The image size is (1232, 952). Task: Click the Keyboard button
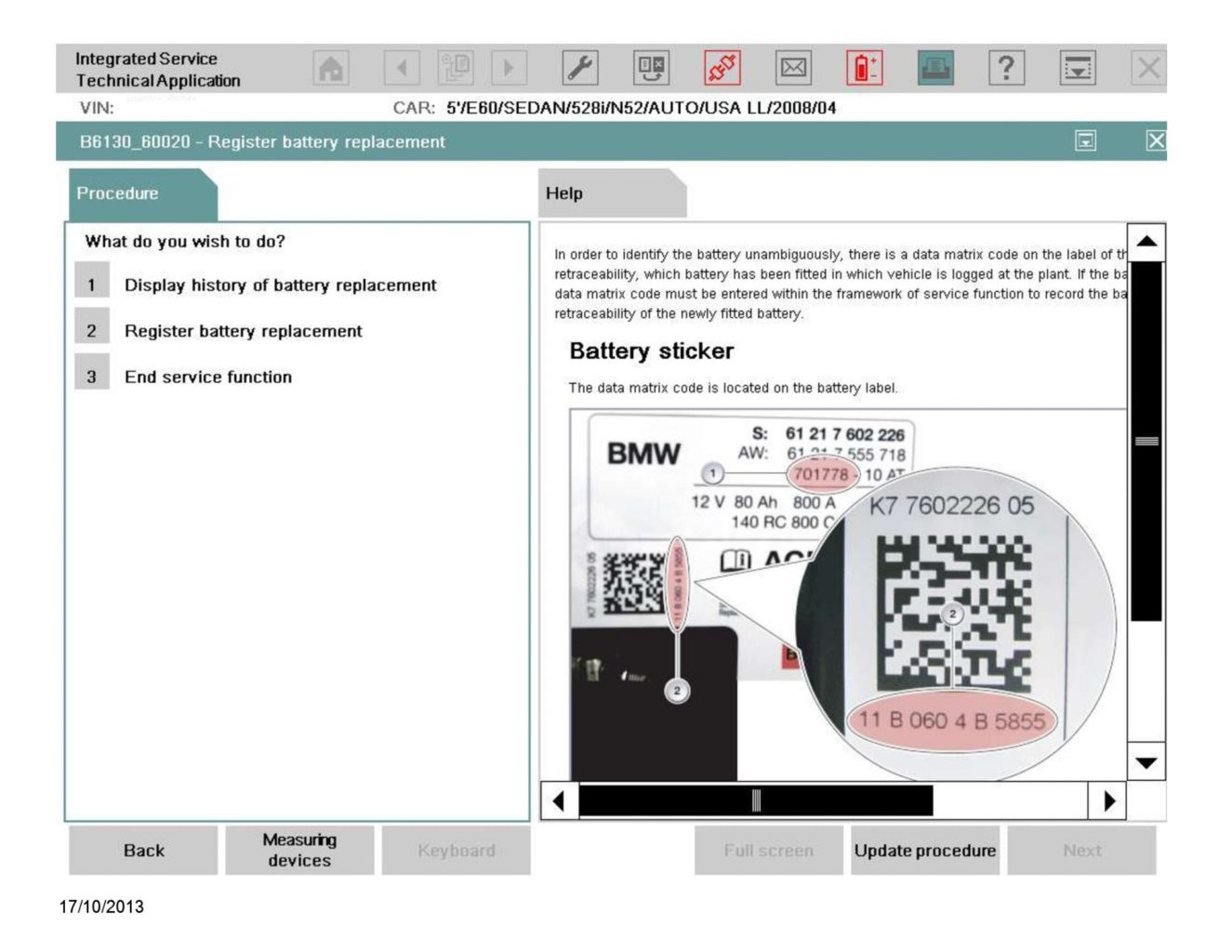(456, 850)
